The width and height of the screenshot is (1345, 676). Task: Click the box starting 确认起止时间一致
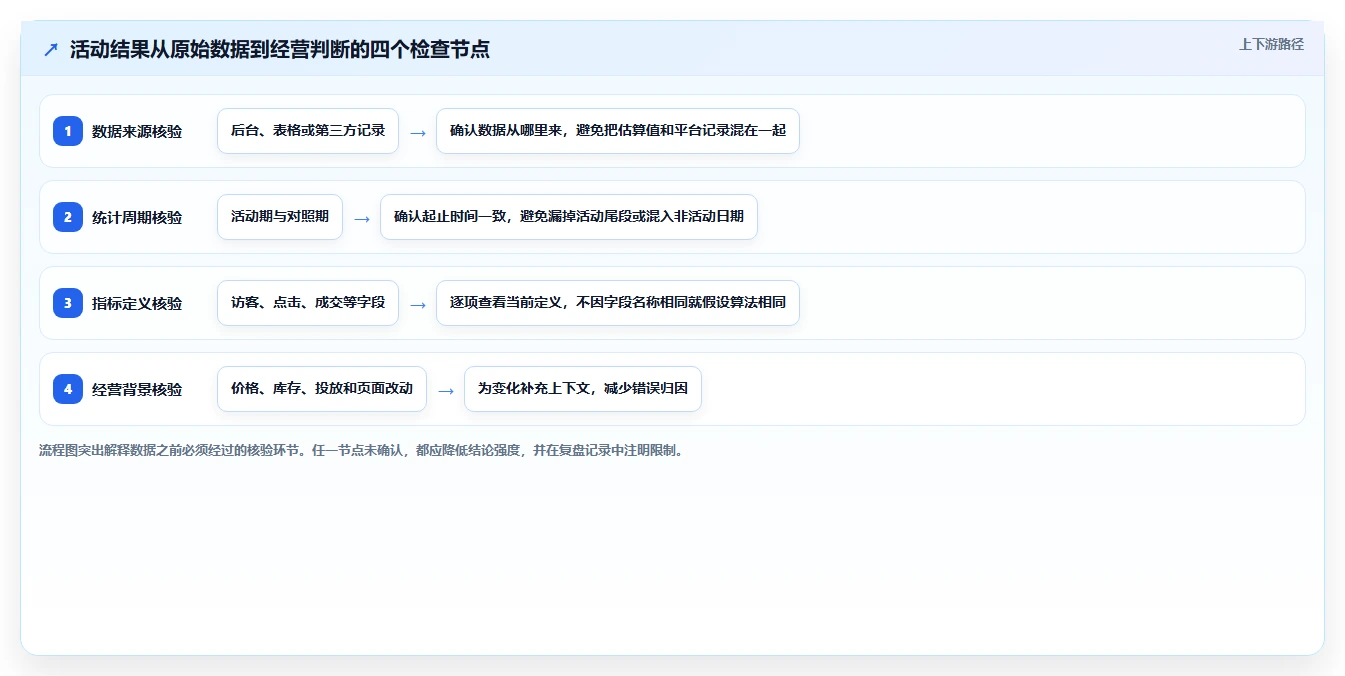pos(569,217)
